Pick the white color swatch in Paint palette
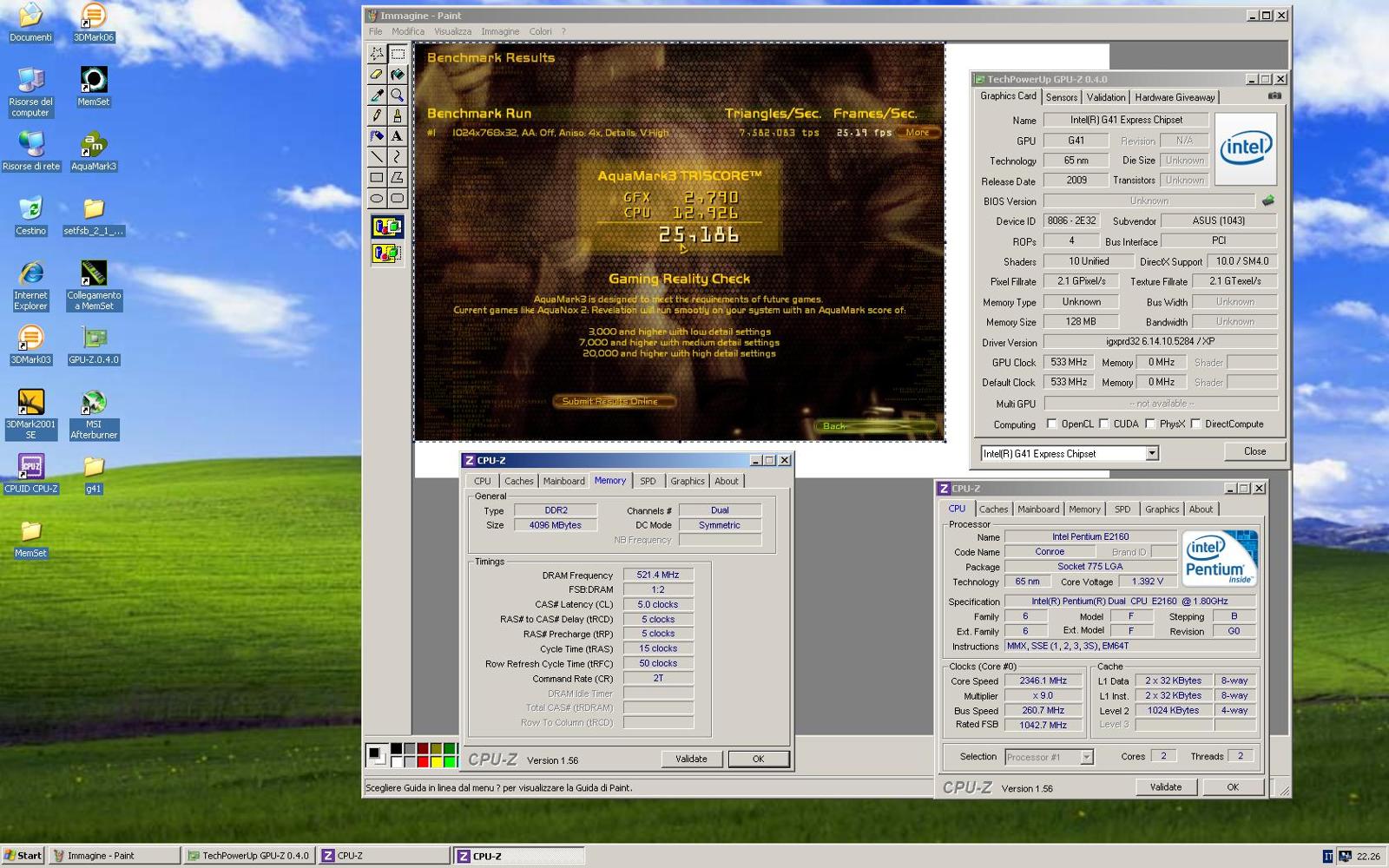 tap(396, 761)
